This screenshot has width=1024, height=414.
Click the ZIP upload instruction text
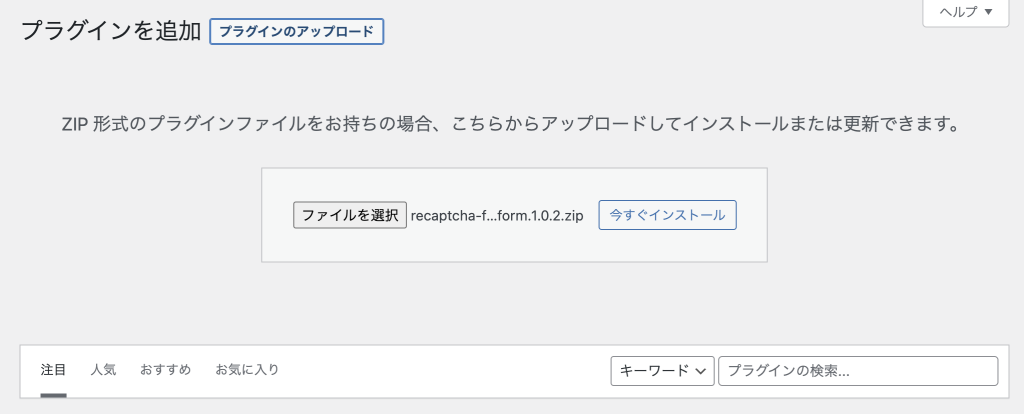(x=511, y=124)
